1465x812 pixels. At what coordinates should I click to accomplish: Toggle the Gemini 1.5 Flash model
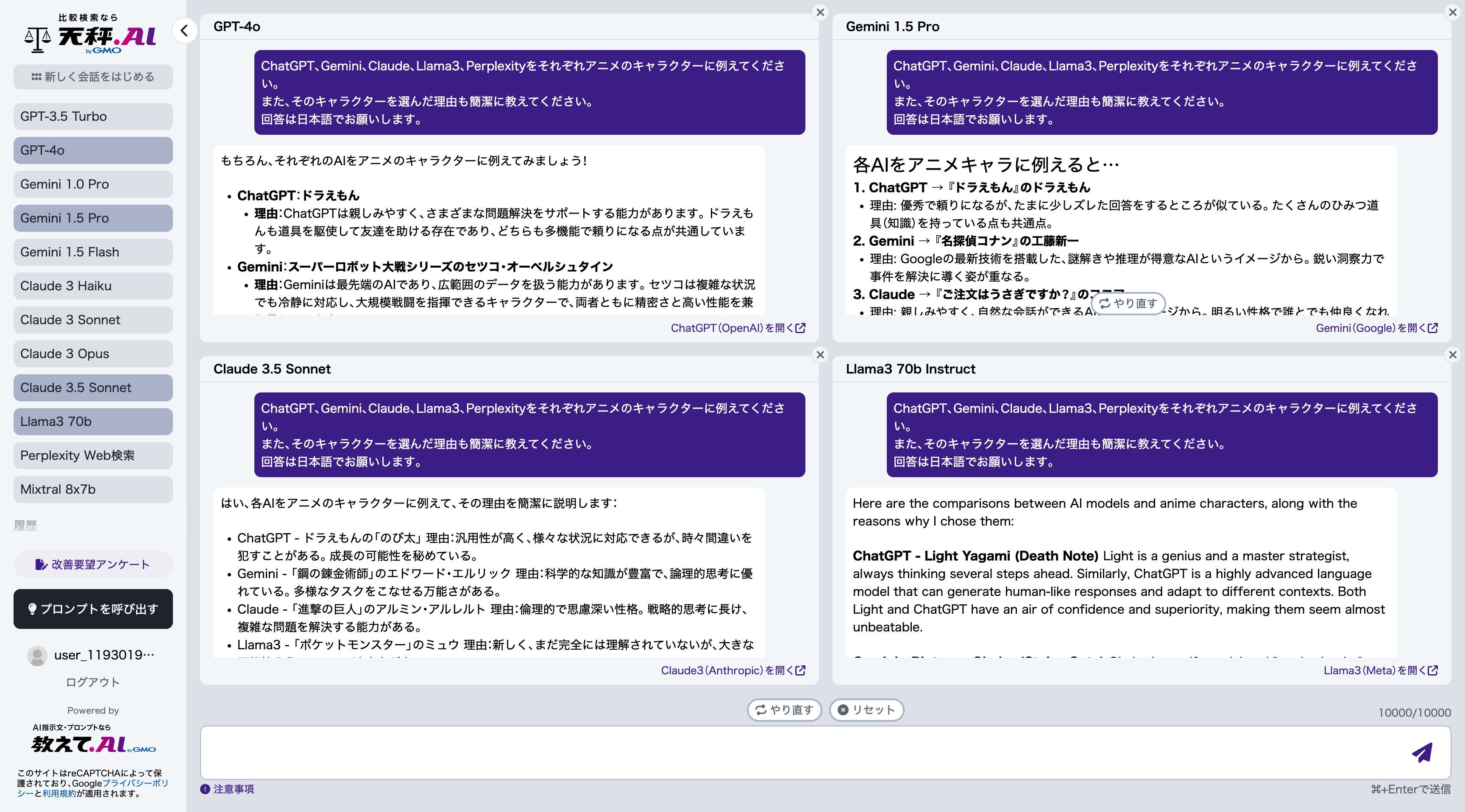93,252
